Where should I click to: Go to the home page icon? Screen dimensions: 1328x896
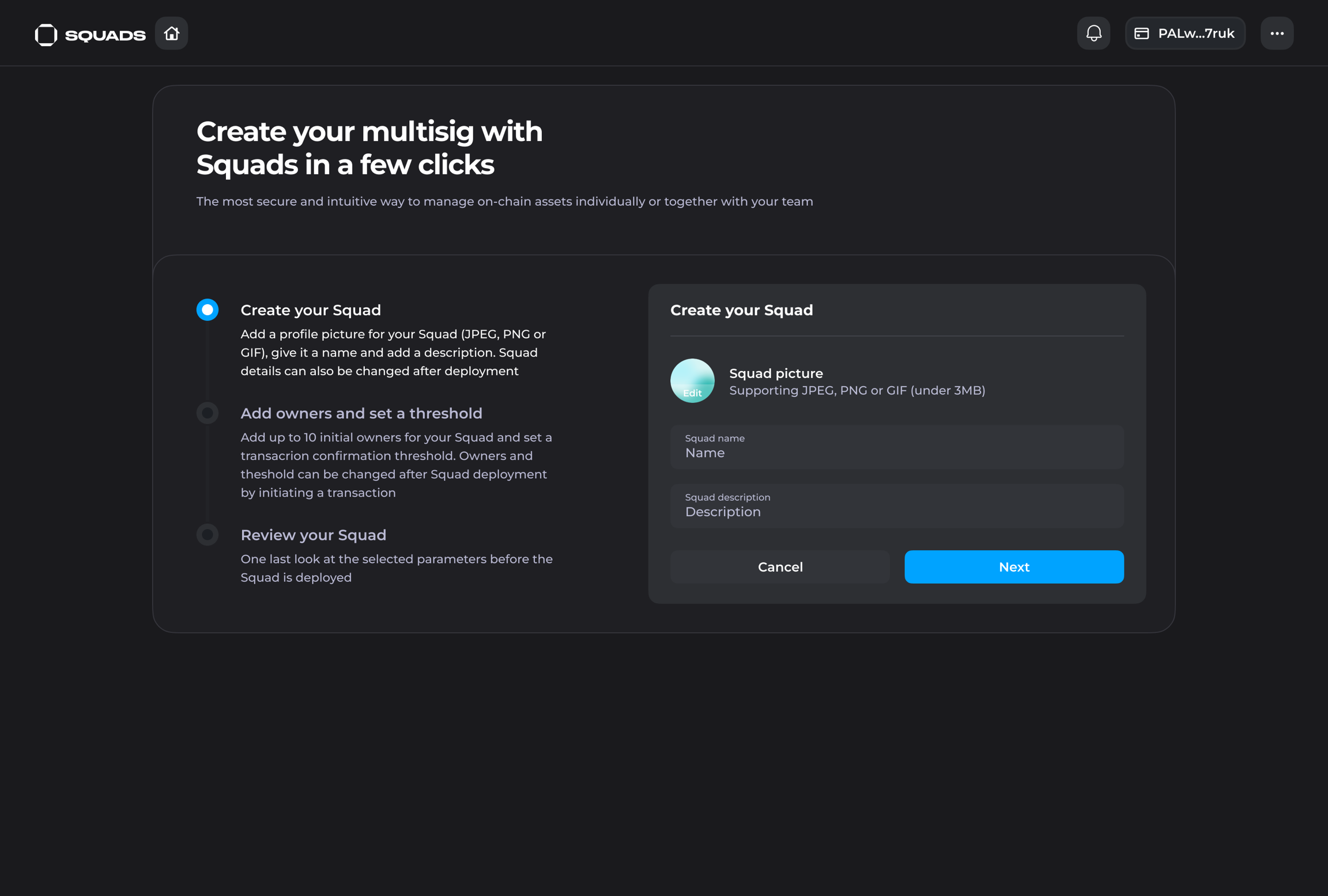[x=171, y=33]
